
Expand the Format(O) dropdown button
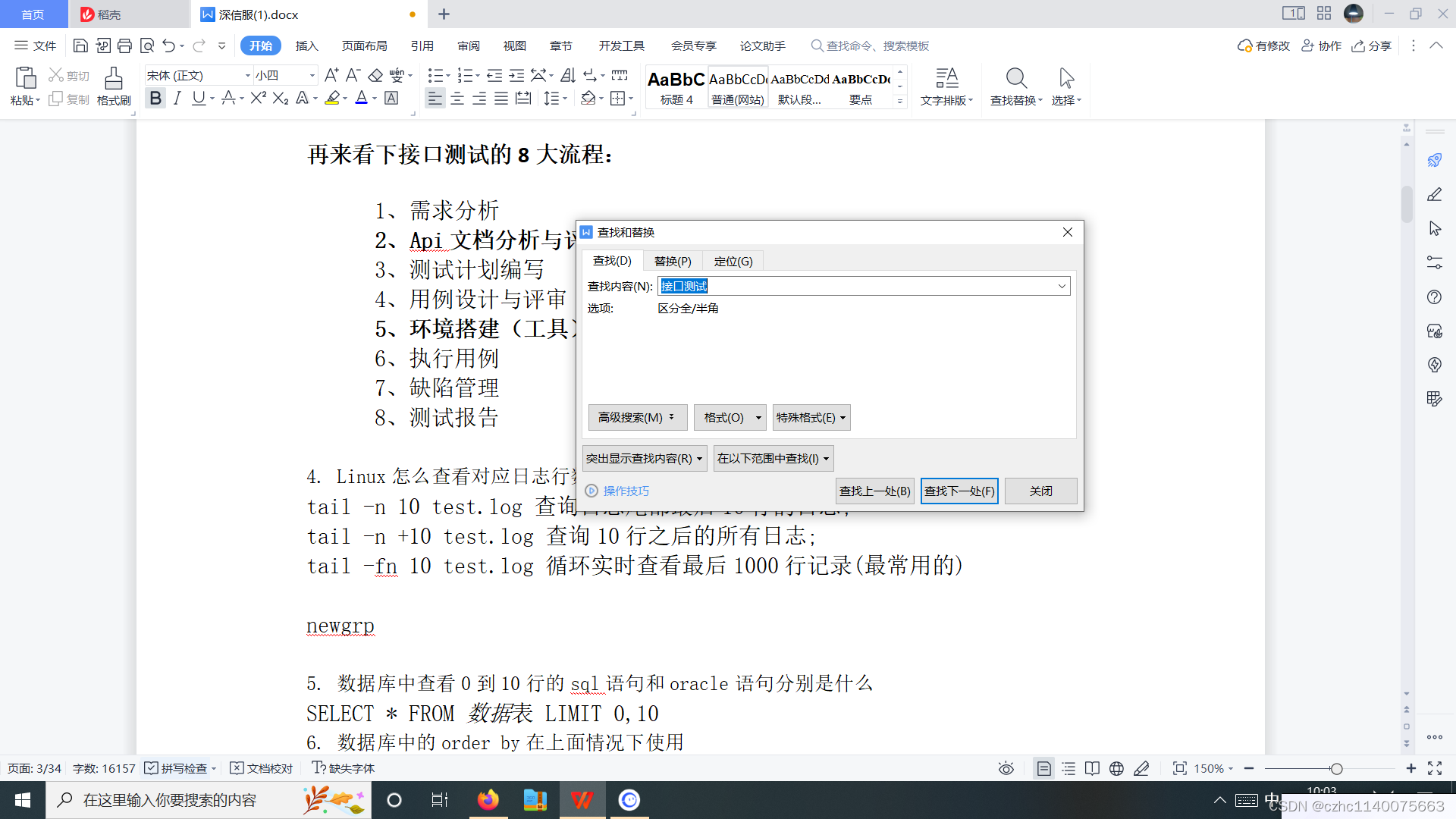730,418
